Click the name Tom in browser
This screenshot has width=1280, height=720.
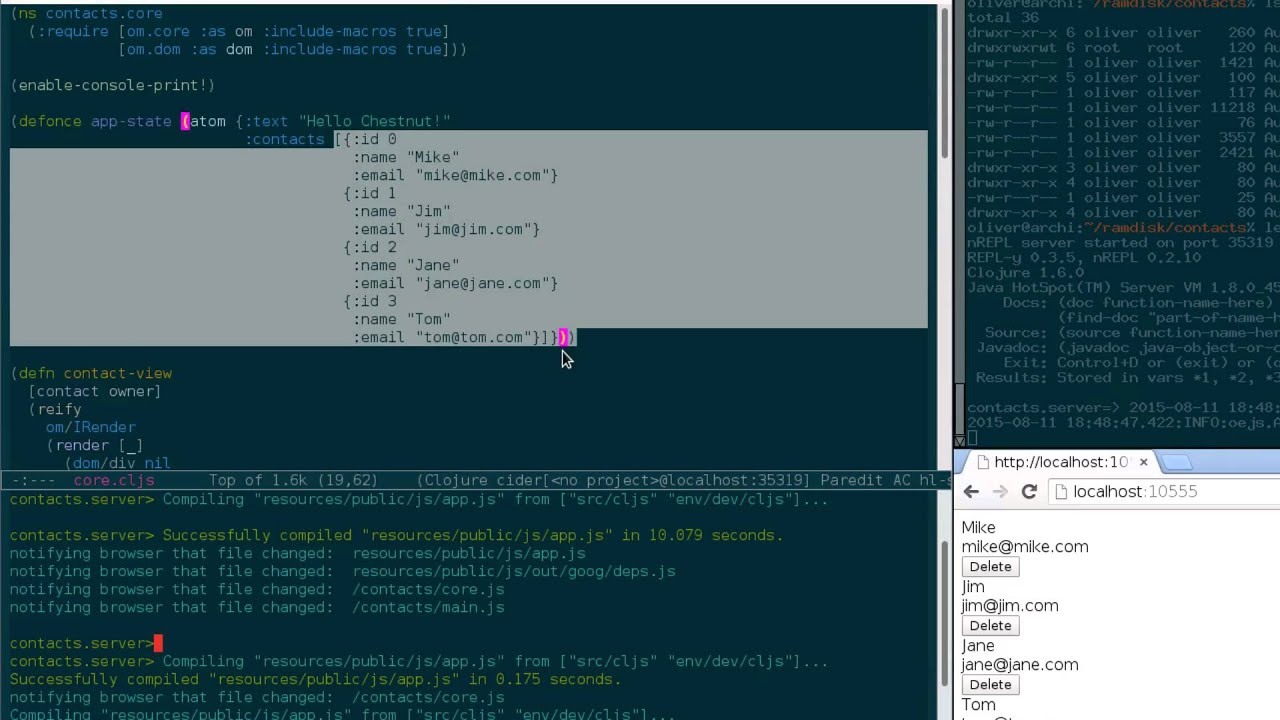point(978,705)
